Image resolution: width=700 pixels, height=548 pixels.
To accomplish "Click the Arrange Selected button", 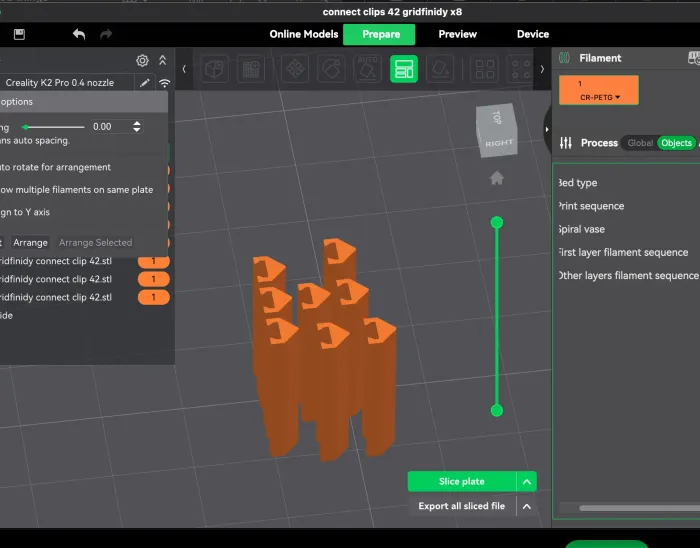I will 96,242.
